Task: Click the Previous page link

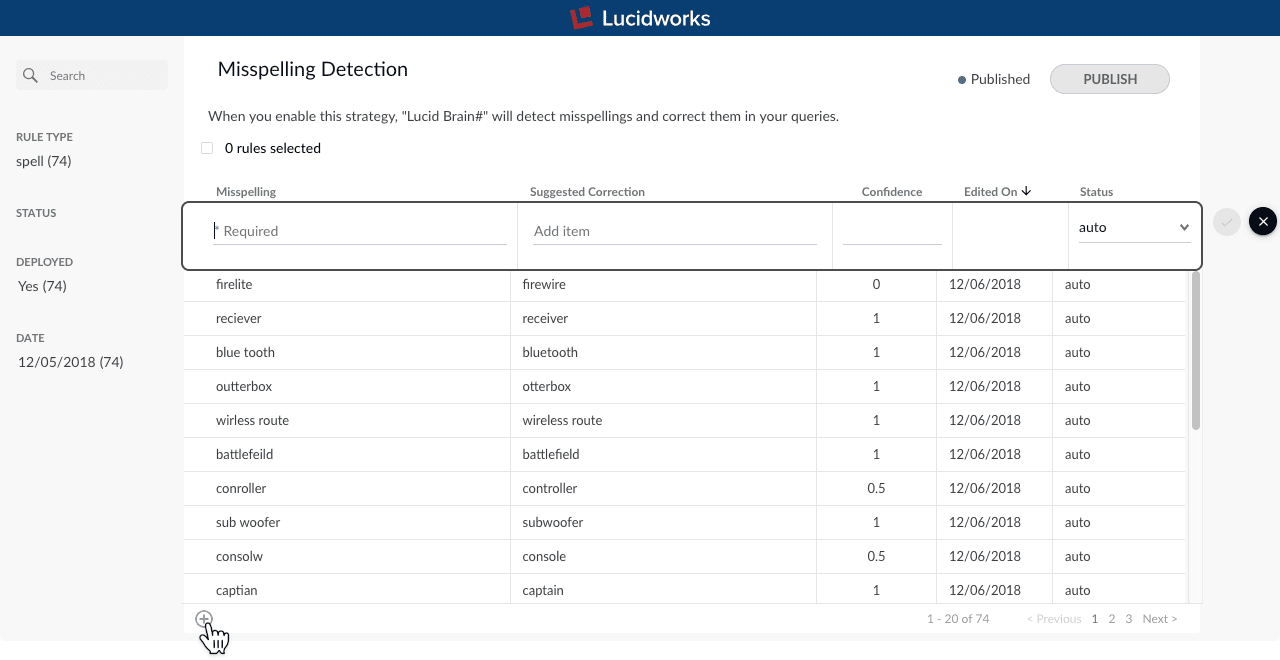Action: pos(1054,619)
